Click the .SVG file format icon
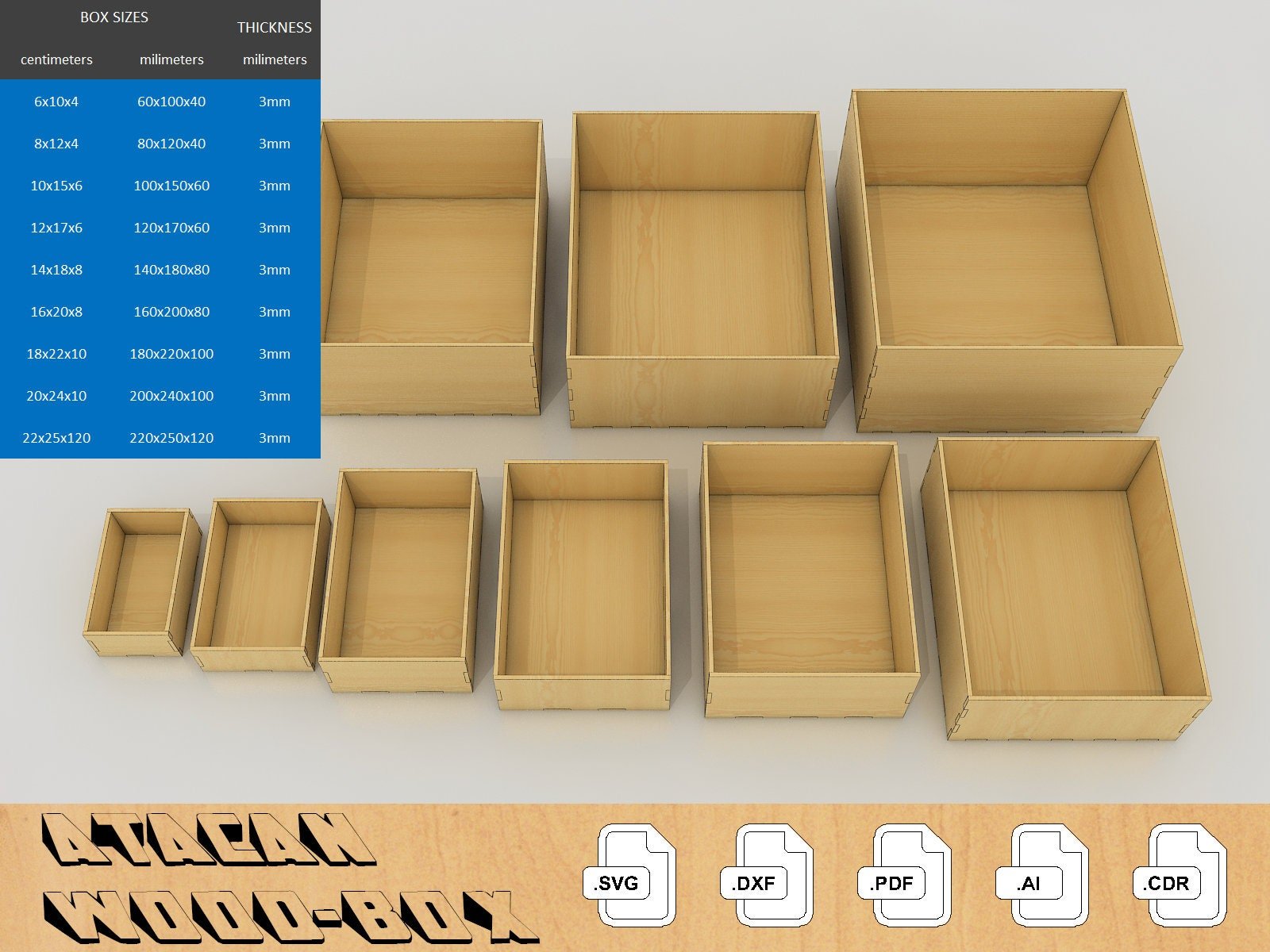The image size is (1270, 952). (629, 875)
